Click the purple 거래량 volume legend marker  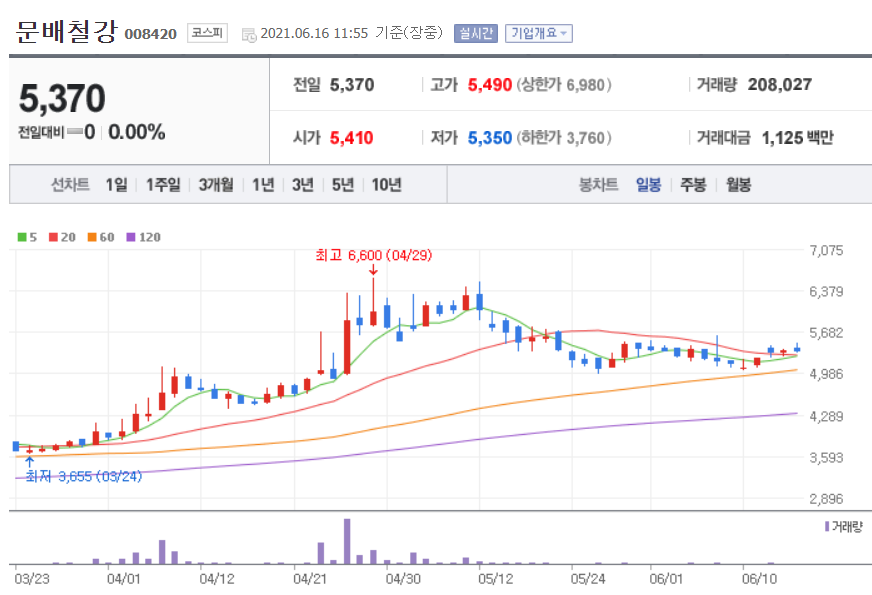pos(827,526)
